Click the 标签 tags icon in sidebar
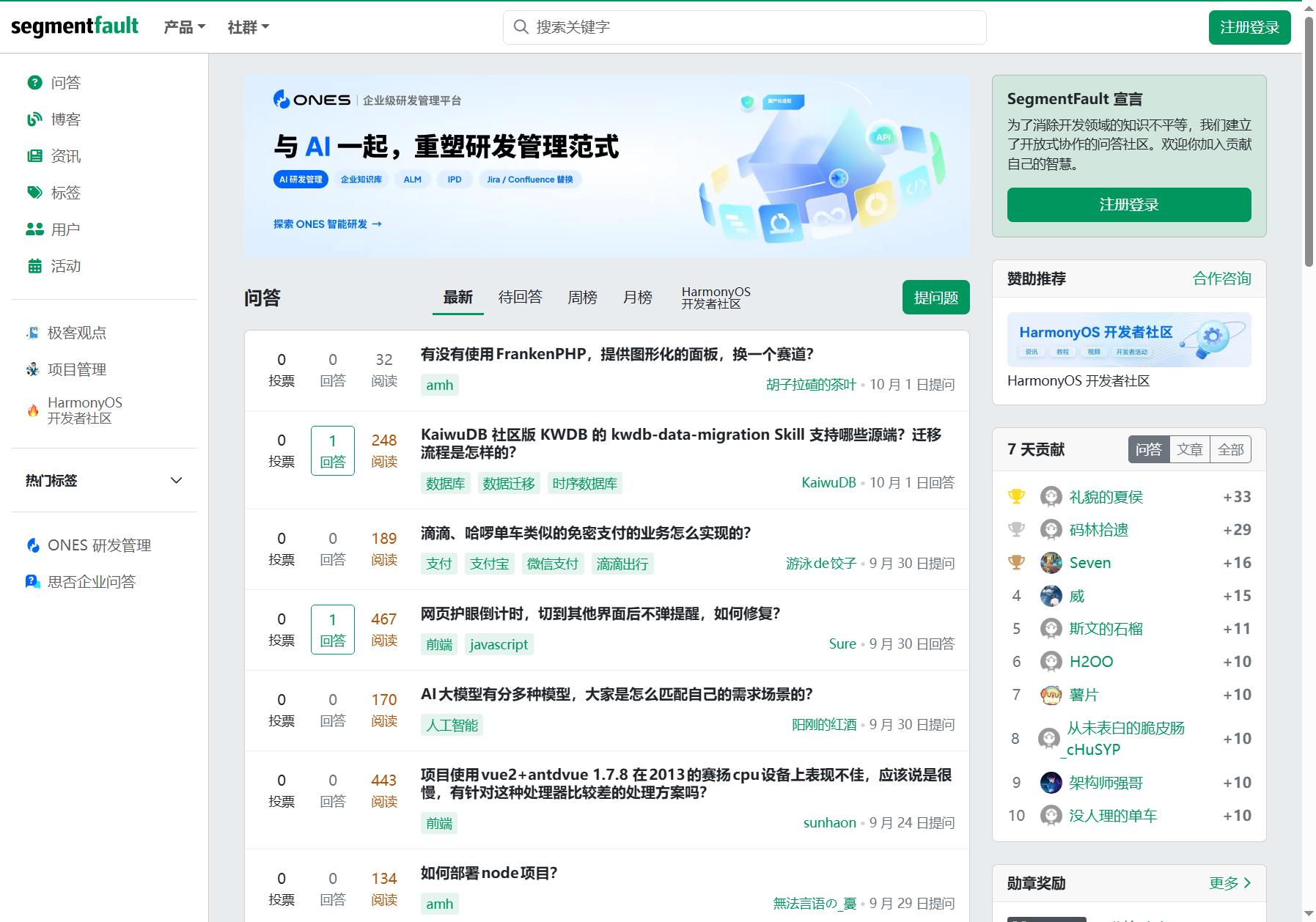The height and width of the screenshot is (922, 1316). coord(34,193)
